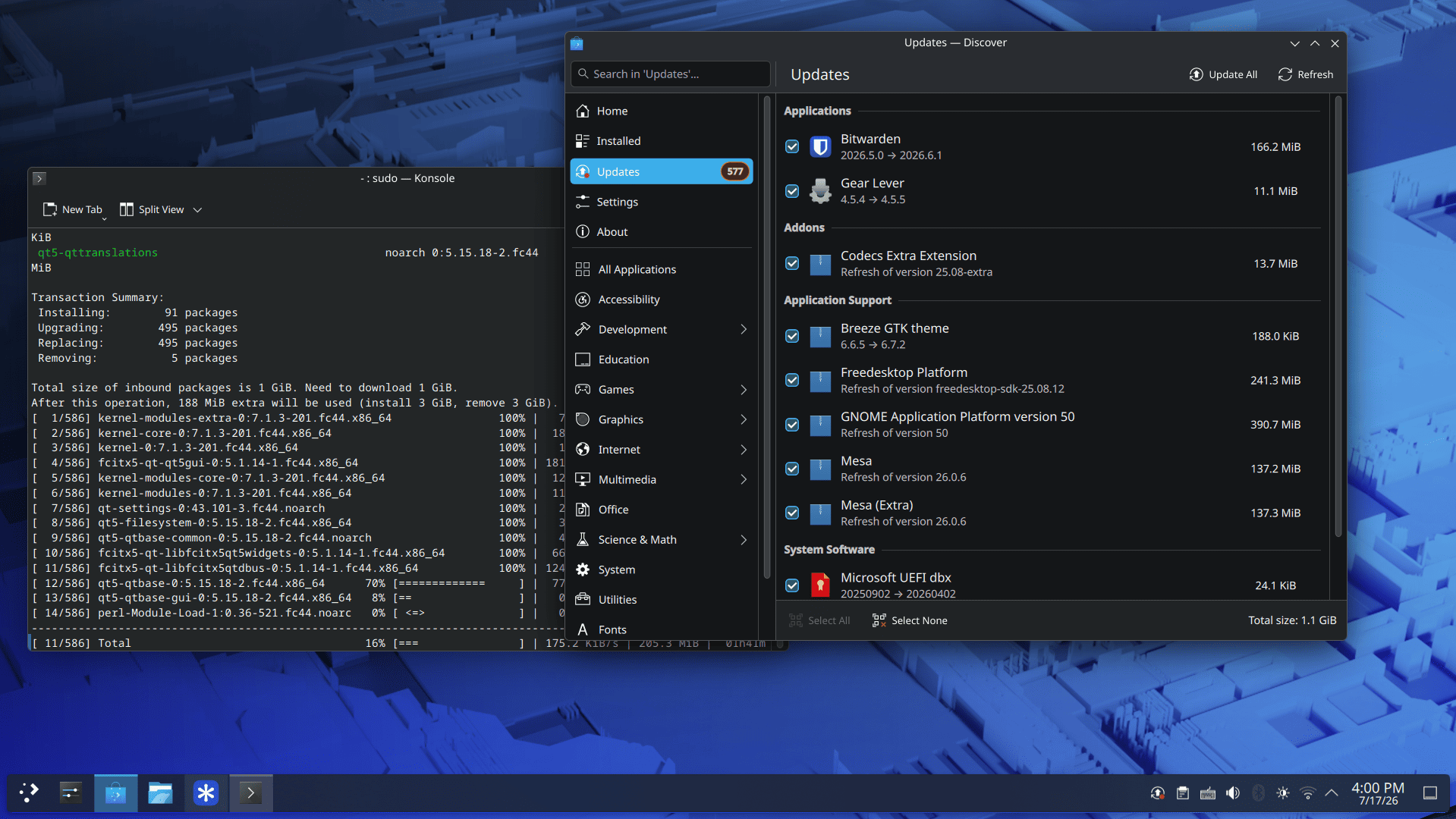This screenshot has width=1456, height=819.
Task: Click the show desktop icon in panel
Action: pyautogui.click(x=1430, y=793)
